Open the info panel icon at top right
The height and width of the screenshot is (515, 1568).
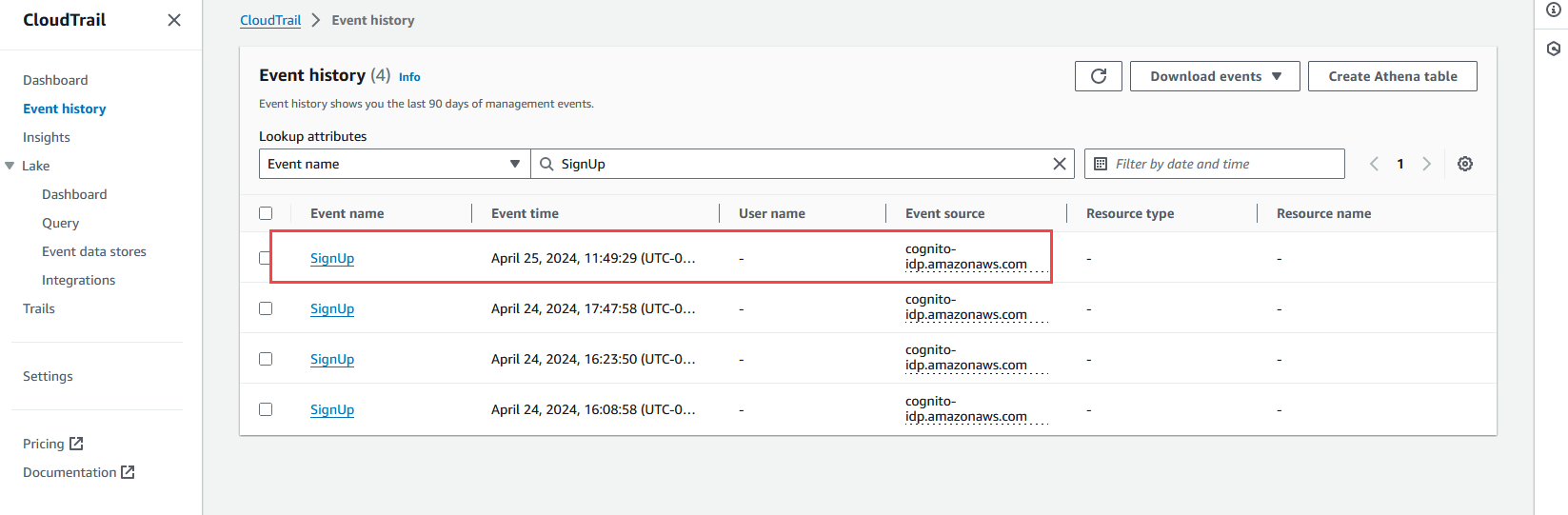pos(1554,10)
